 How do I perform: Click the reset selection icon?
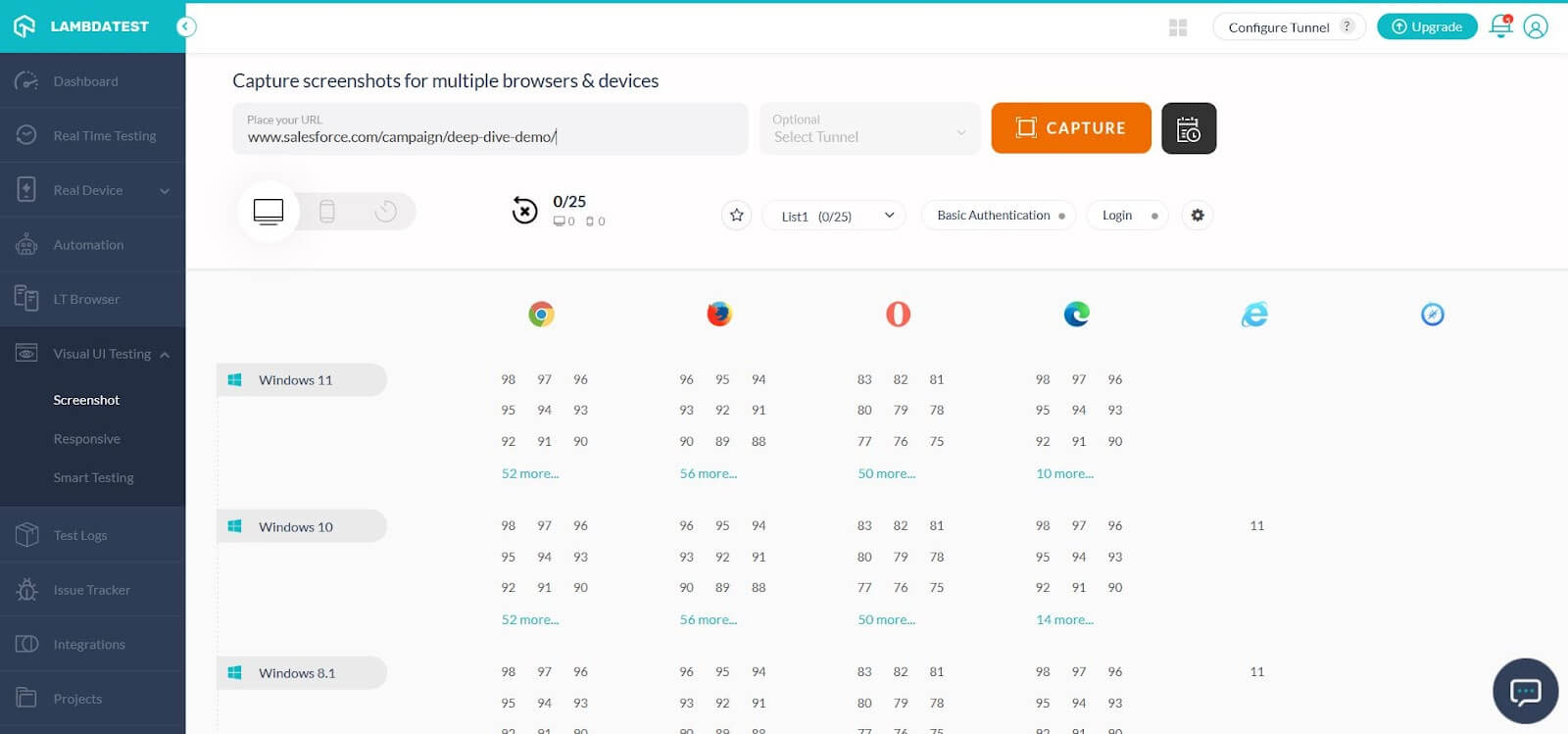tap(525, 211)
